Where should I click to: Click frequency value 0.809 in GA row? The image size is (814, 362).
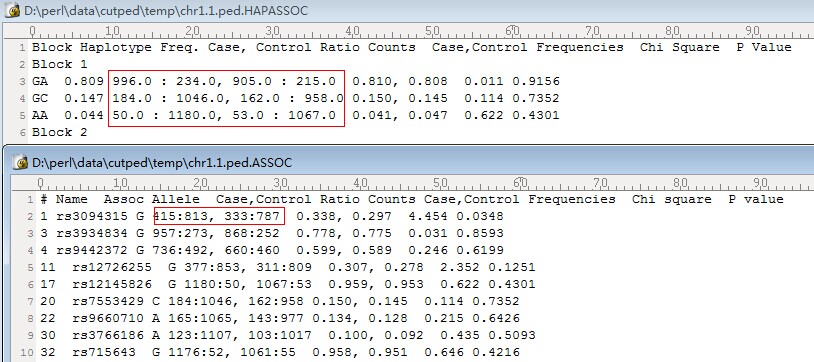84,82
